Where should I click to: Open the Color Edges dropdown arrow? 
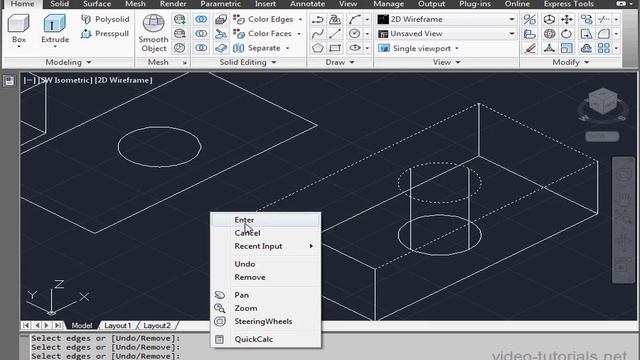pyautogui.click(x=300, y=19)
